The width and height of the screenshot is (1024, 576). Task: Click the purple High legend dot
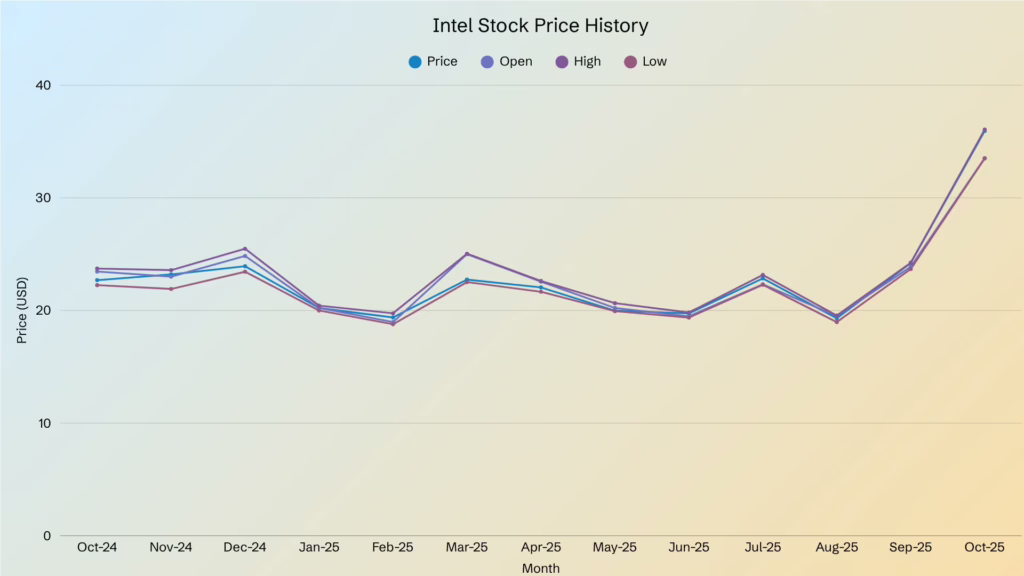click(561, 62)
